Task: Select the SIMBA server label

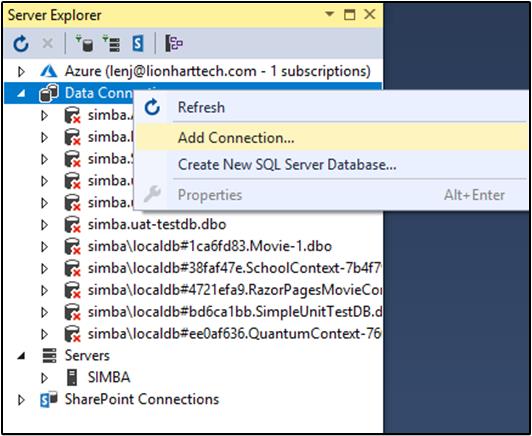Action: click(109, 378)
